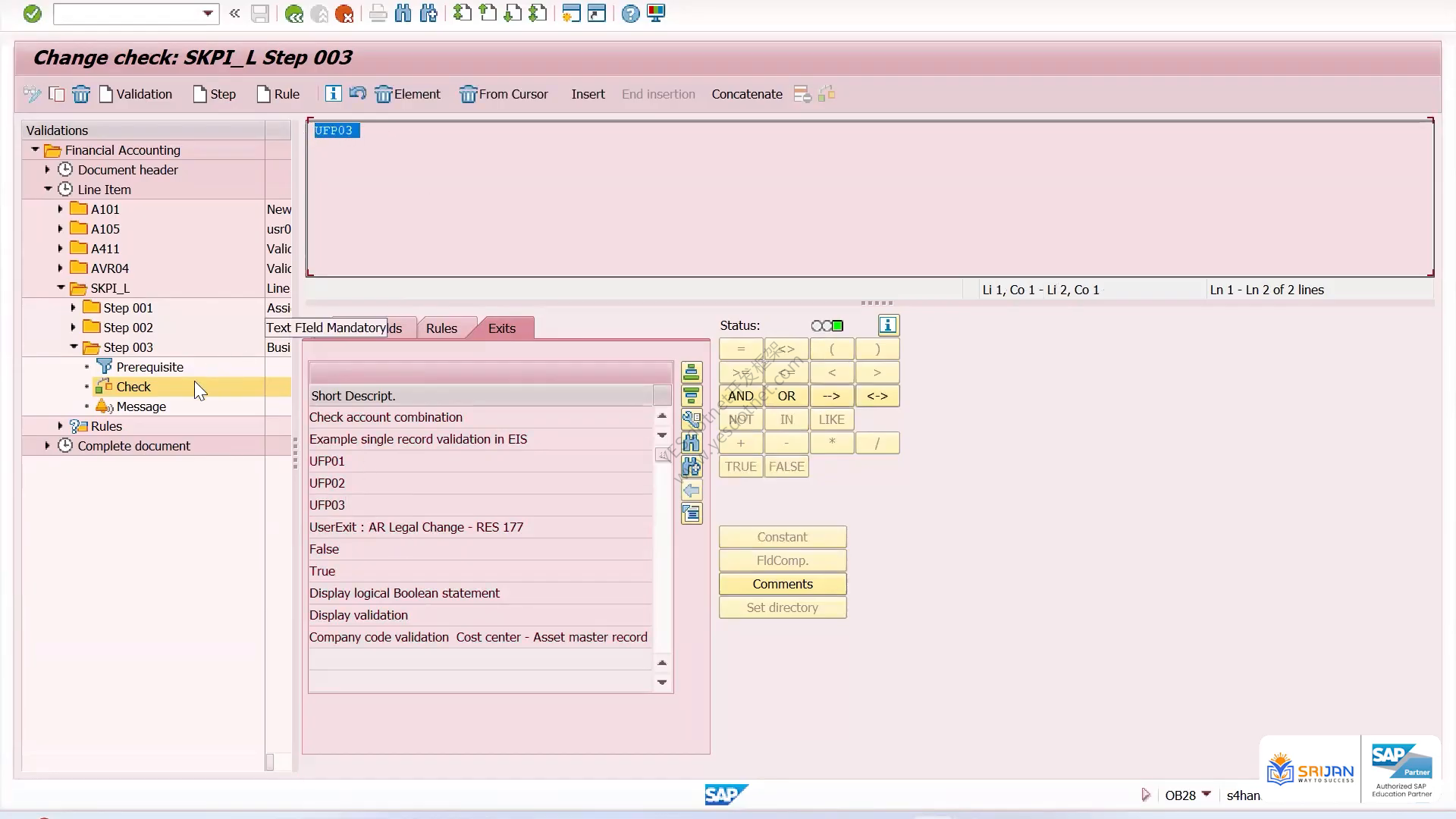Viewport: 1456px width, 819px height.
Task: Click the green checkmark Enter icon
Action: [32, 14]
